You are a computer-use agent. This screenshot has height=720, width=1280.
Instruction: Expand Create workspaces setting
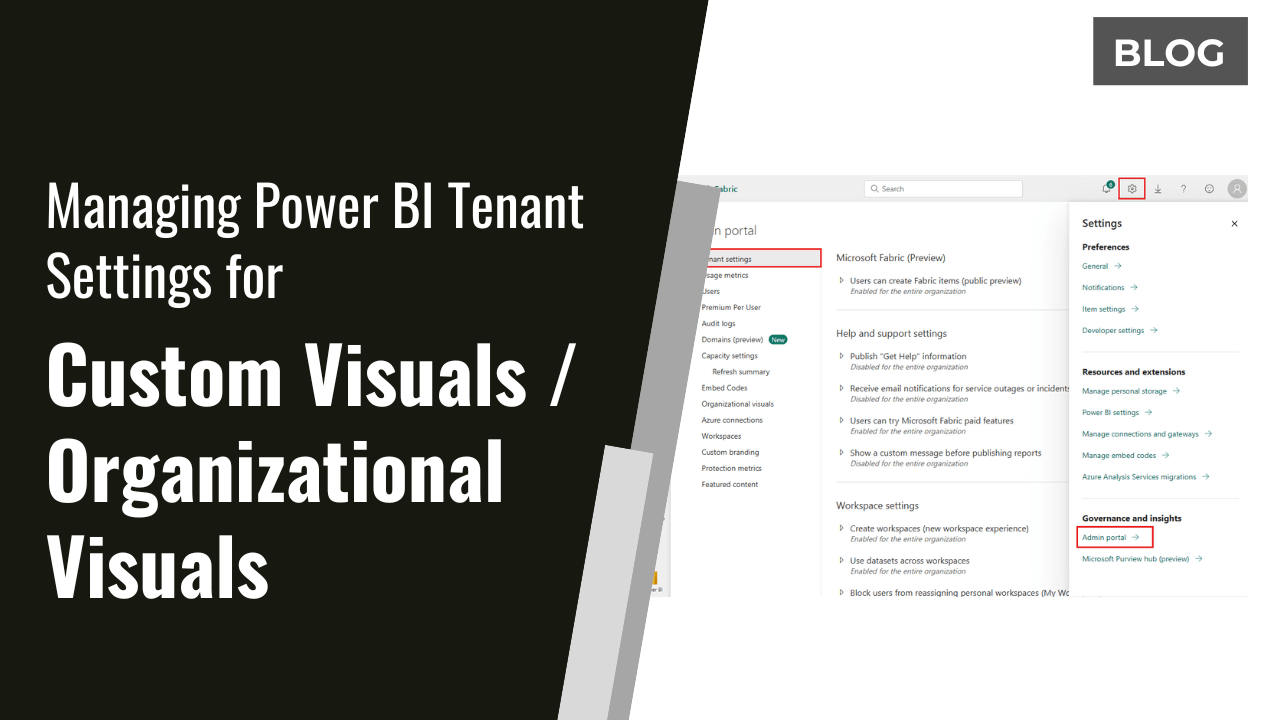[842, 528]
